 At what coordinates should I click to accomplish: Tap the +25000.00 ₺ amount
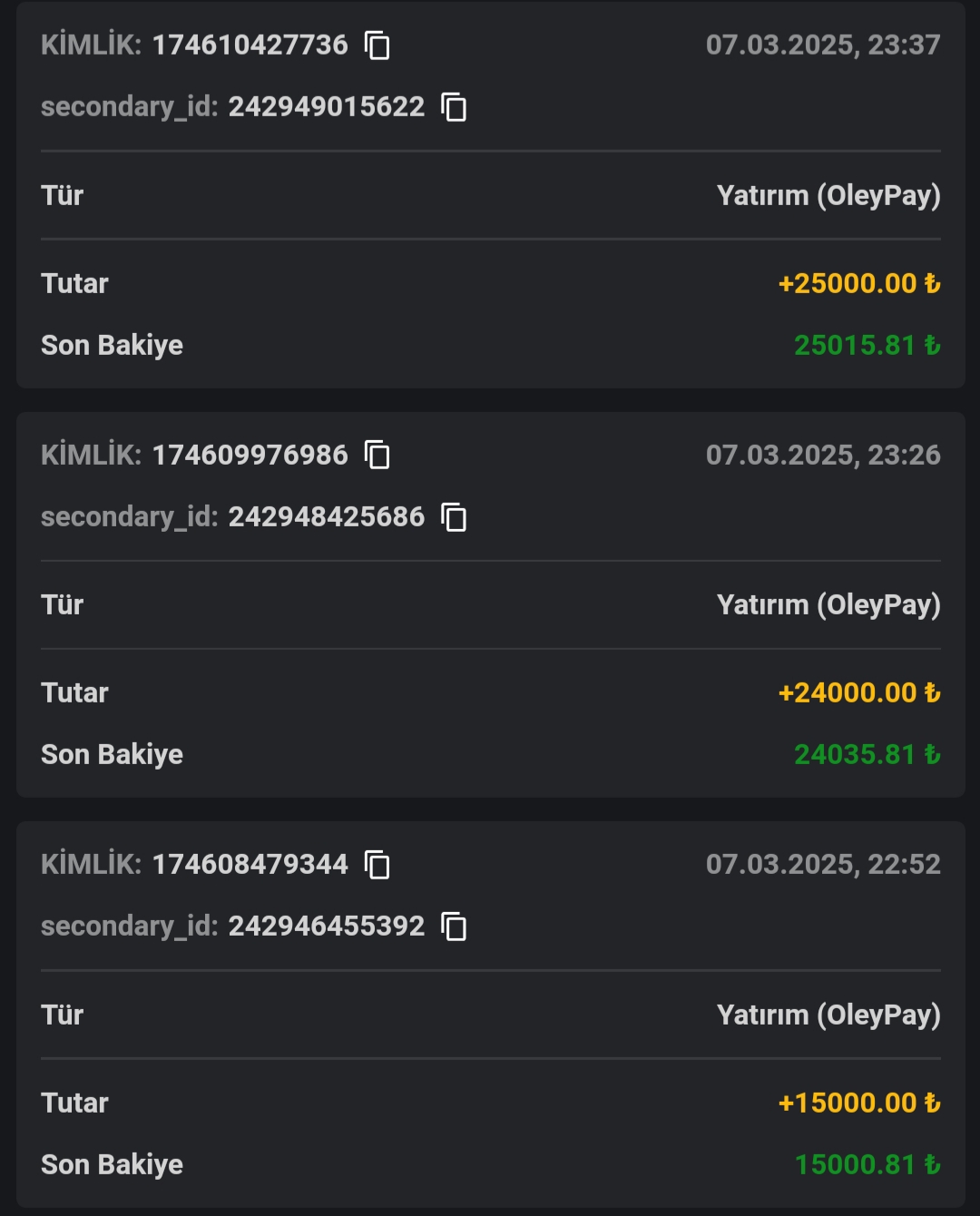coord(859,283)
